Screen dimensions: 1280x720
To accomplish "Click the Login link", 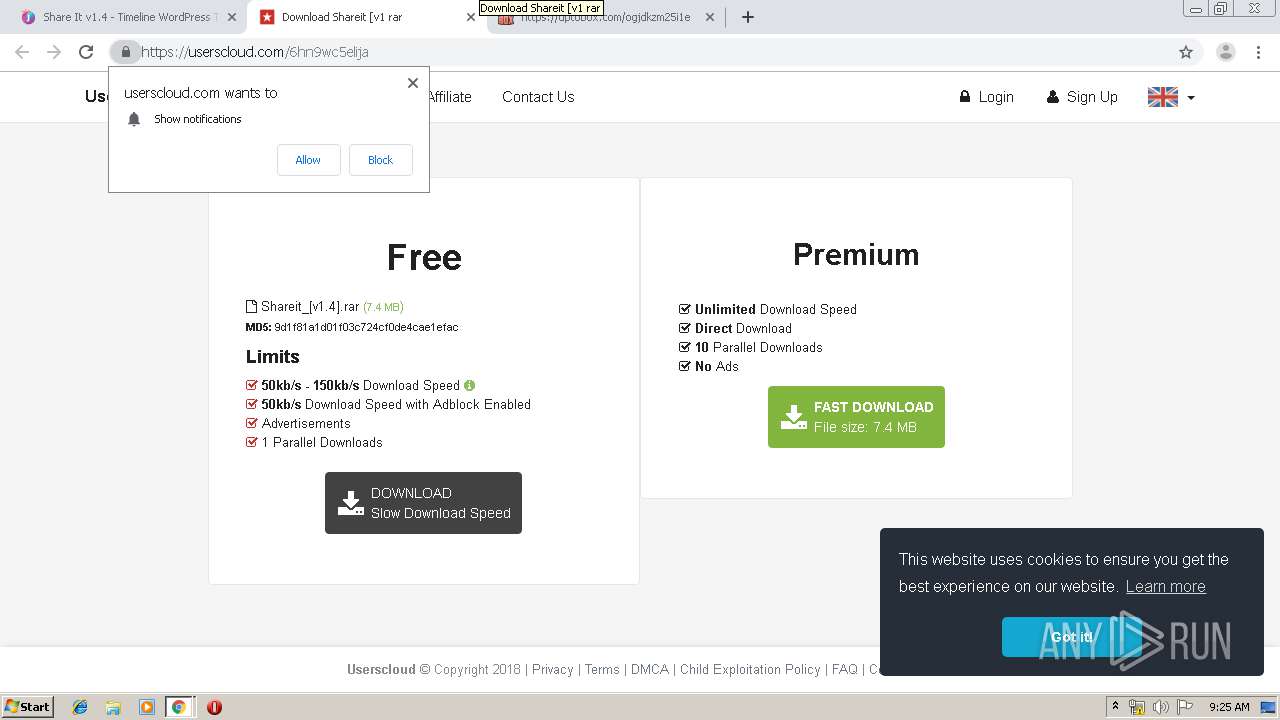I will pyautogui.click(x=986, y=97).
